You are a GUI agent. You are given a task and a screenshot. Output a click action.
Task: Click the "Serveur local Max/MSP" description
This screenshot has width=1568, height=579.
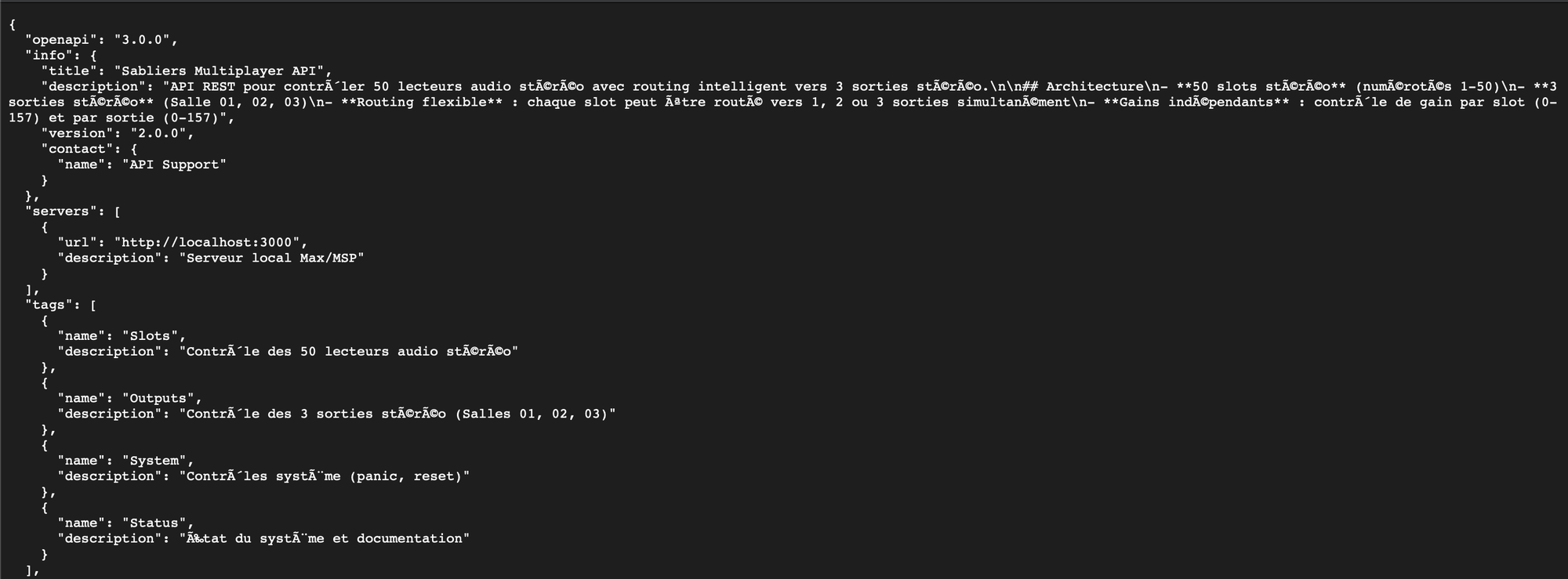click(271, 258)
